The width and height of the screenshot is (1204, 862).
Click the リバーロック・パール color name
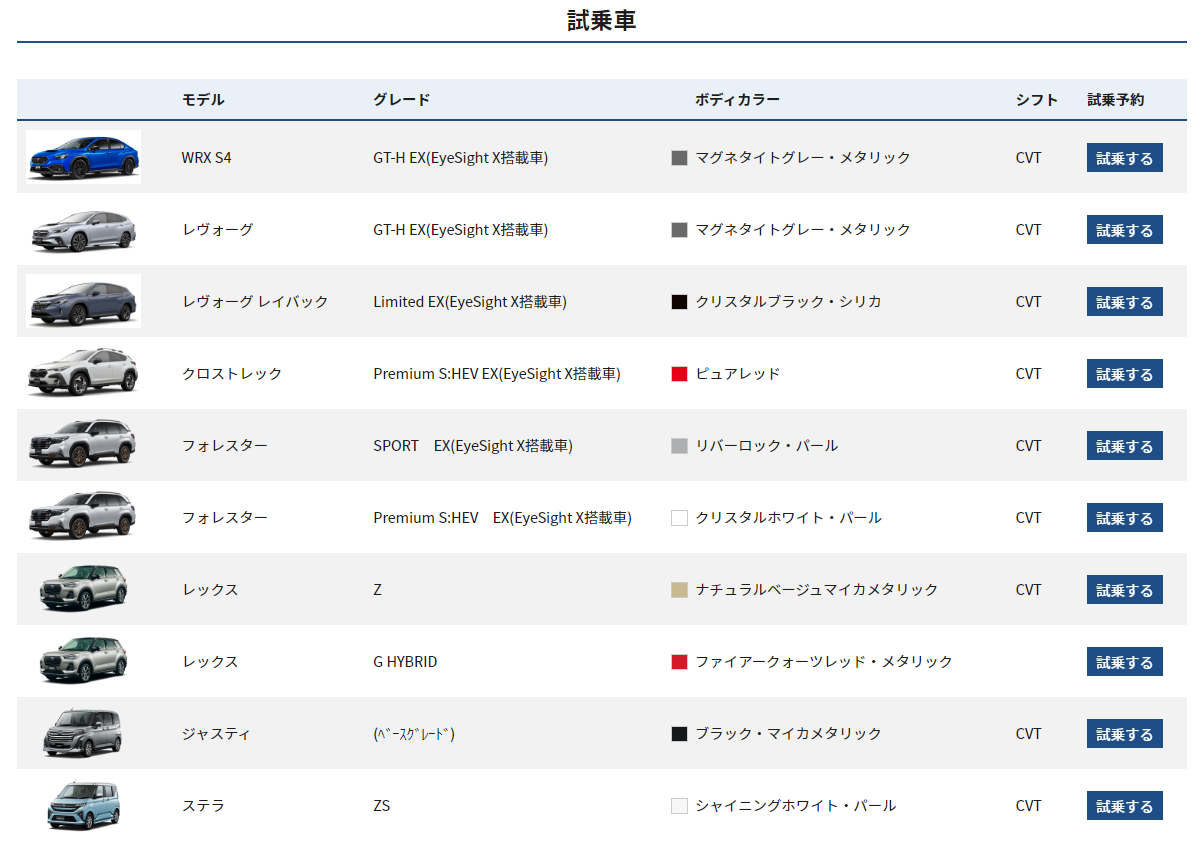tap(767, 446)
